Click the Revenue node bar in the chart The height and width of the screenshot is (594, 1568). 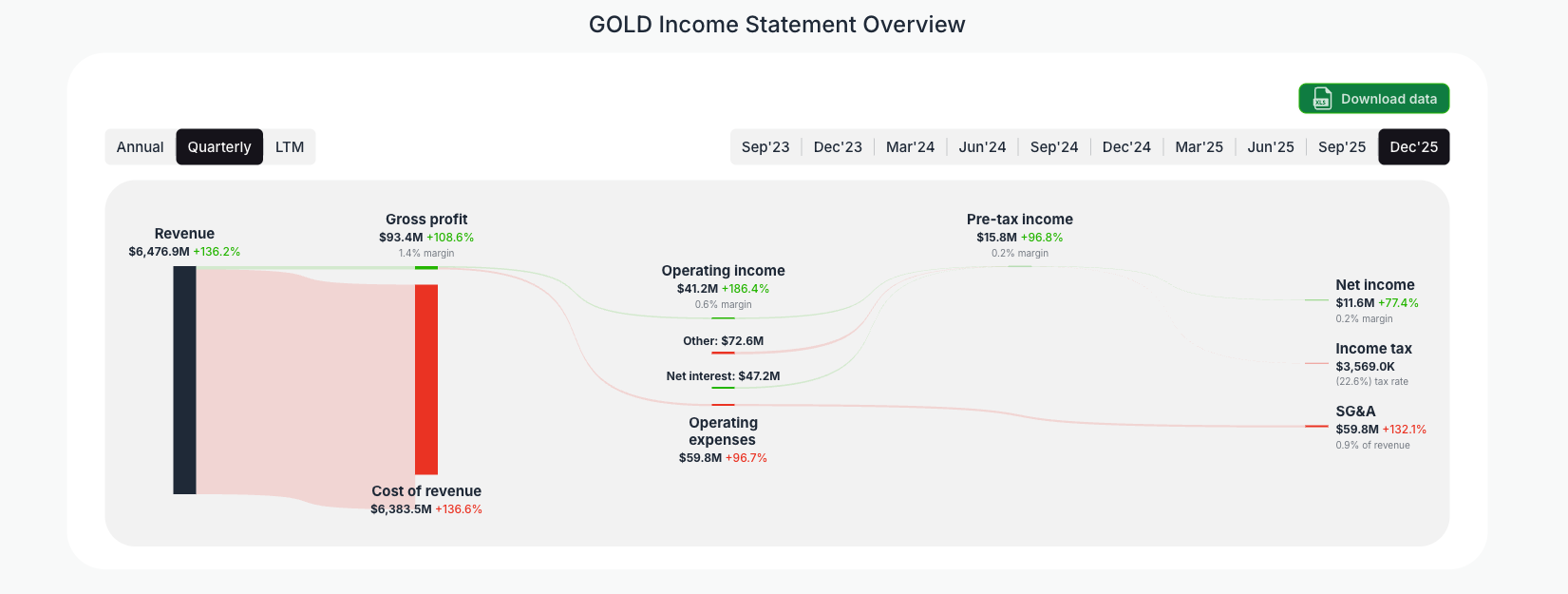pyautogui.click(x=182, y=380)
